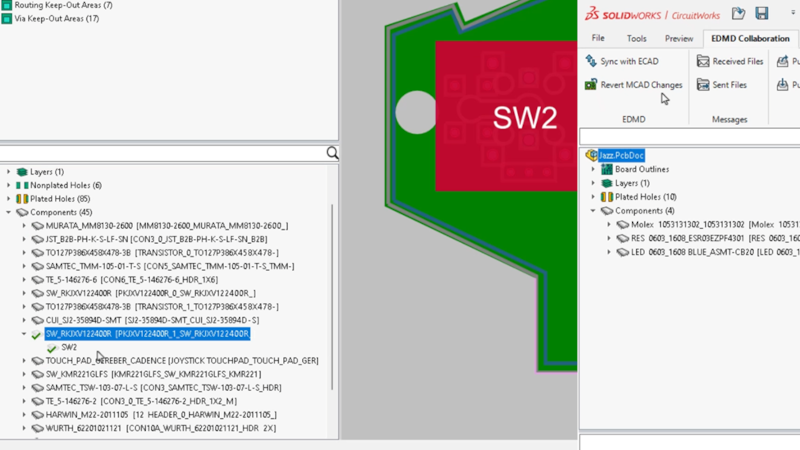This screenshot has width=800, height=450.
Task: Open the File tab
Action: [598, 38]
